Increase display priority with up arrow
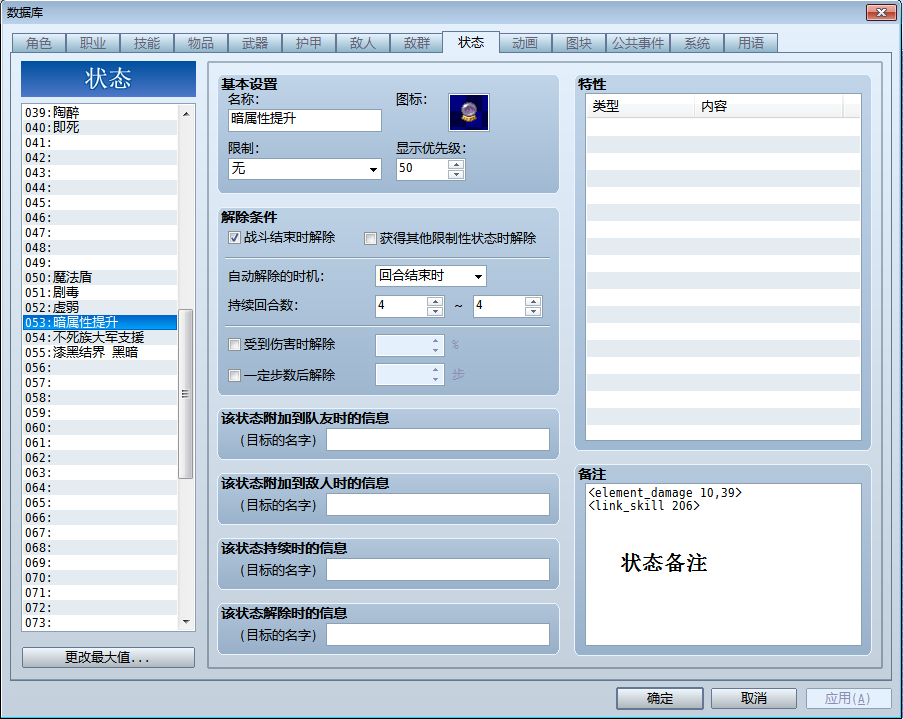The image size is (903, 719). point(456,164)
